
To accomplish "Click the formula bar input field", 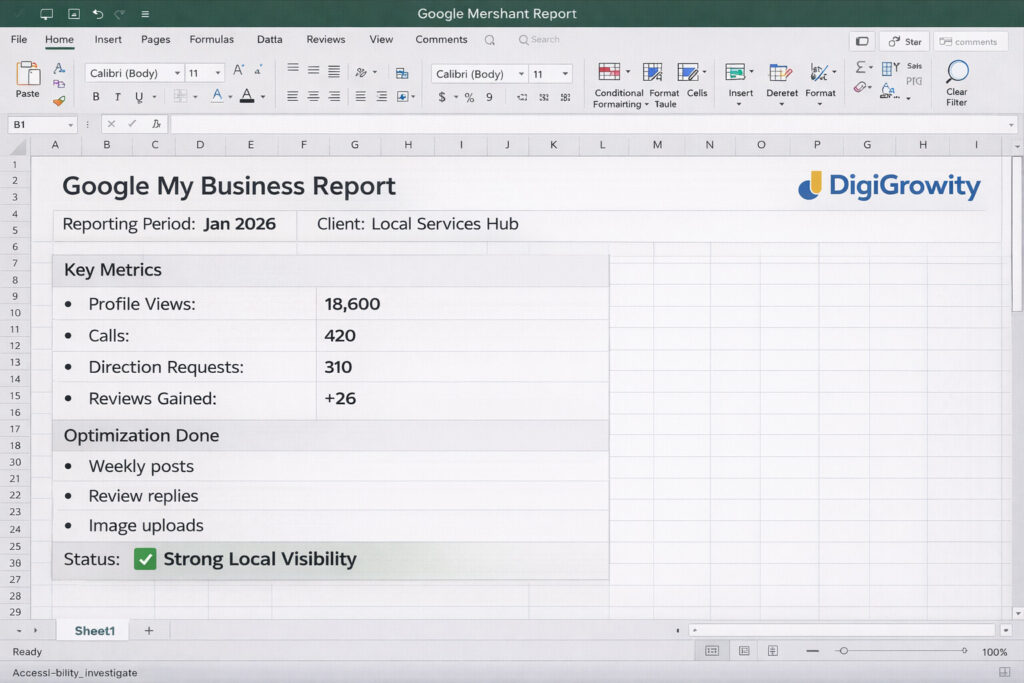I will [x=590, y=125].
